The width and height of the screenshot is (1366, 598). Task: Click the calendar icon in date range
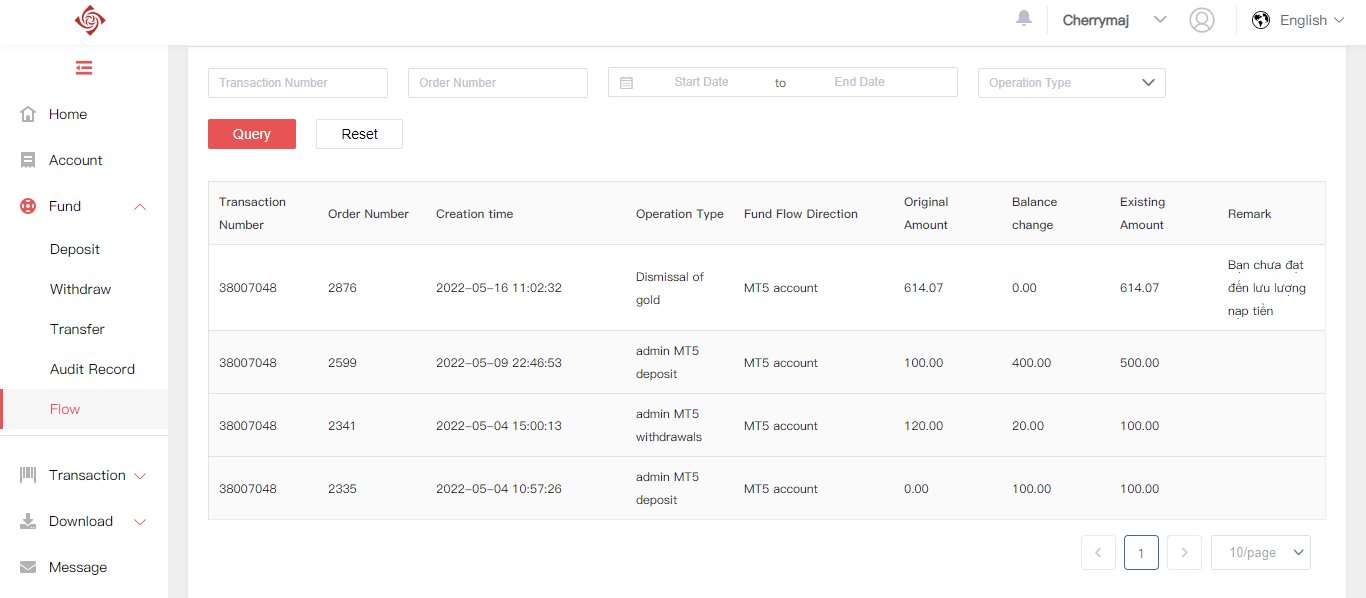coord(627,83)
